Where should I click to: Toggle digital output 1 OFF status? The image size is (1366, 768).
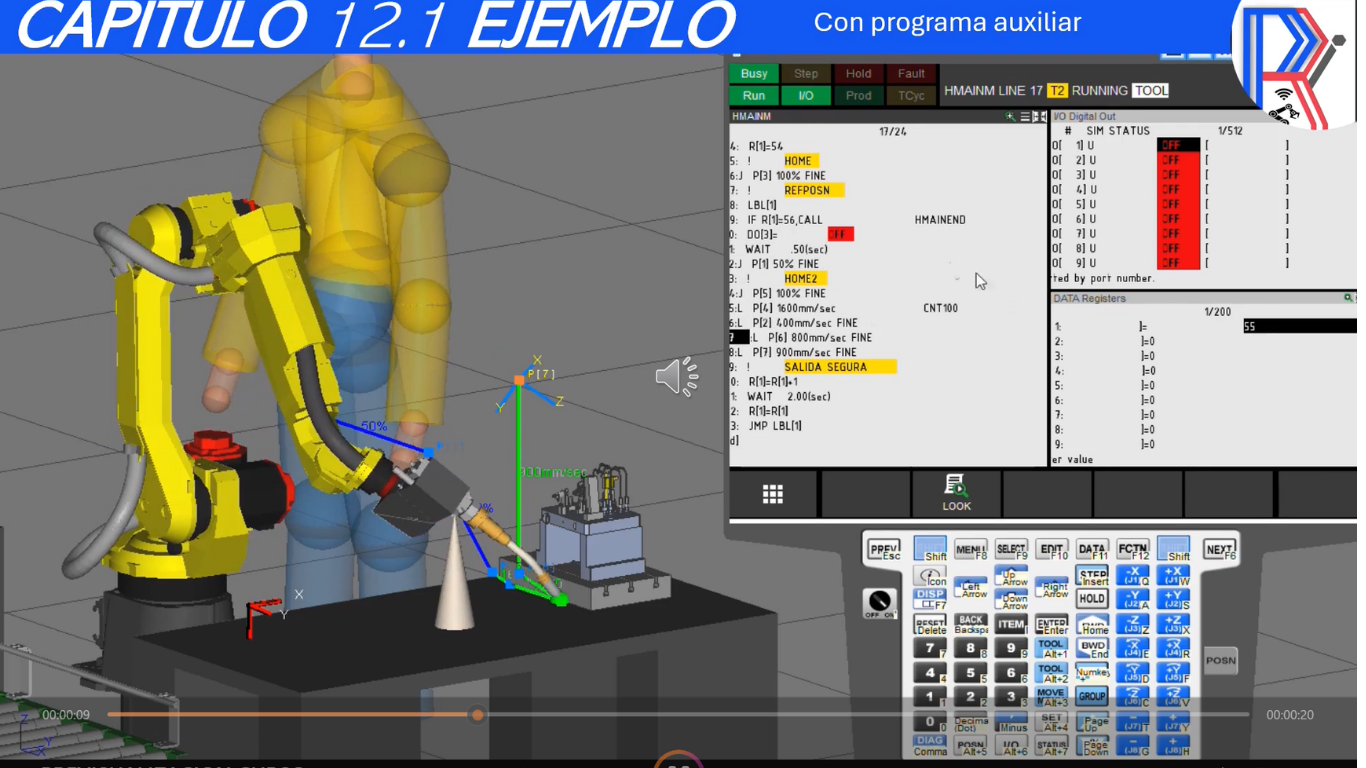(1177, 145)
